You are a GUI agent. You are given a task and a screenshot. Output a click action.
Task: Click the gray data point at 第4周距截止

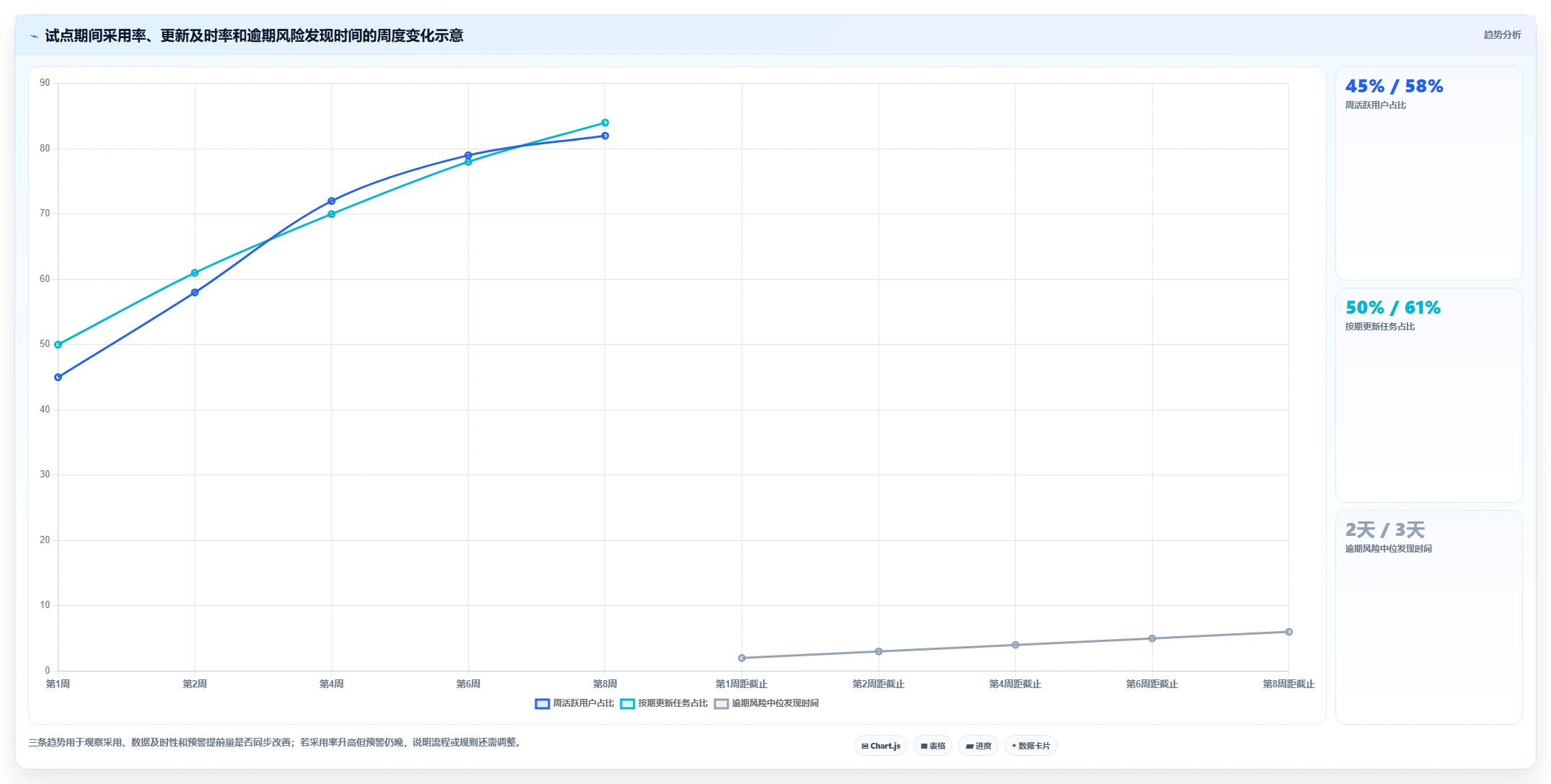pos(1015,645)
